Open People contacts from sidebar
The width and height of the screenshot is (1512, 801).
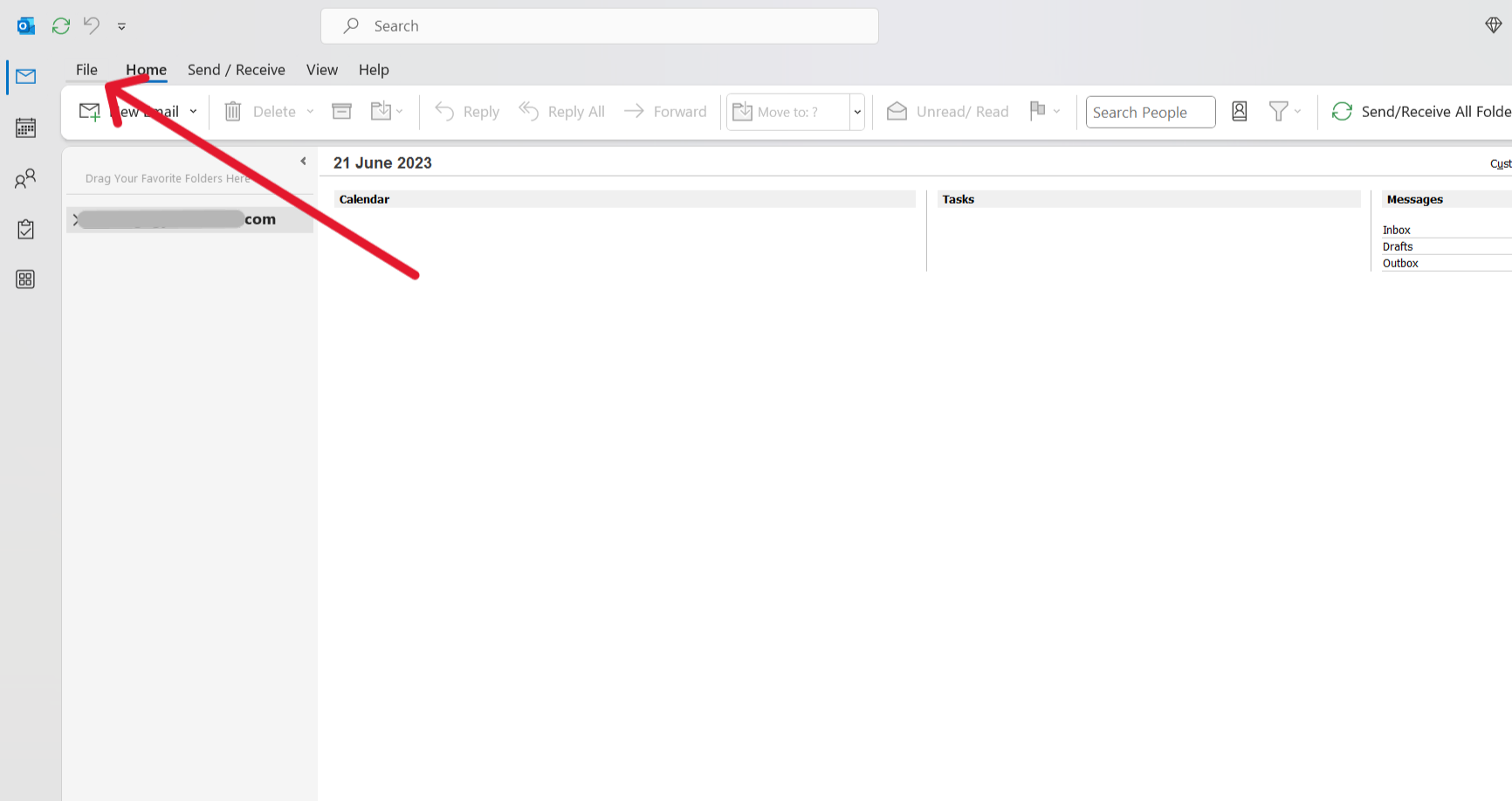pos(25,179)
